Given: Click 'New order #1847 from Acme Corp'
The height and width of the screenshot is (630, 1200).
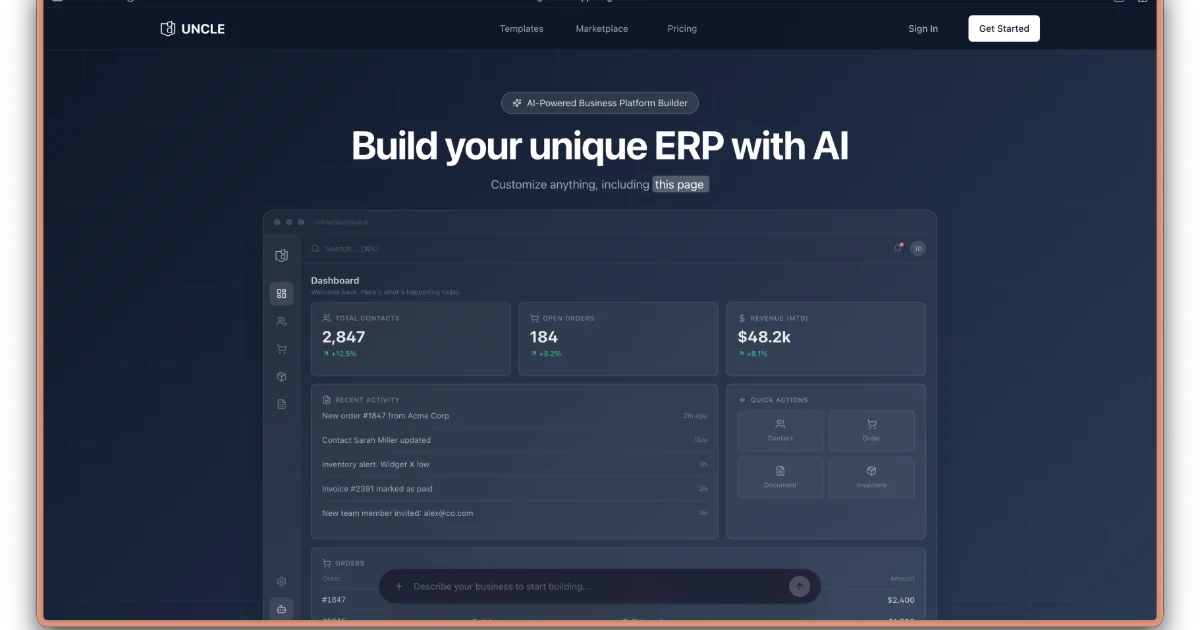Looking at the screenshot, I should click(385, 416).
